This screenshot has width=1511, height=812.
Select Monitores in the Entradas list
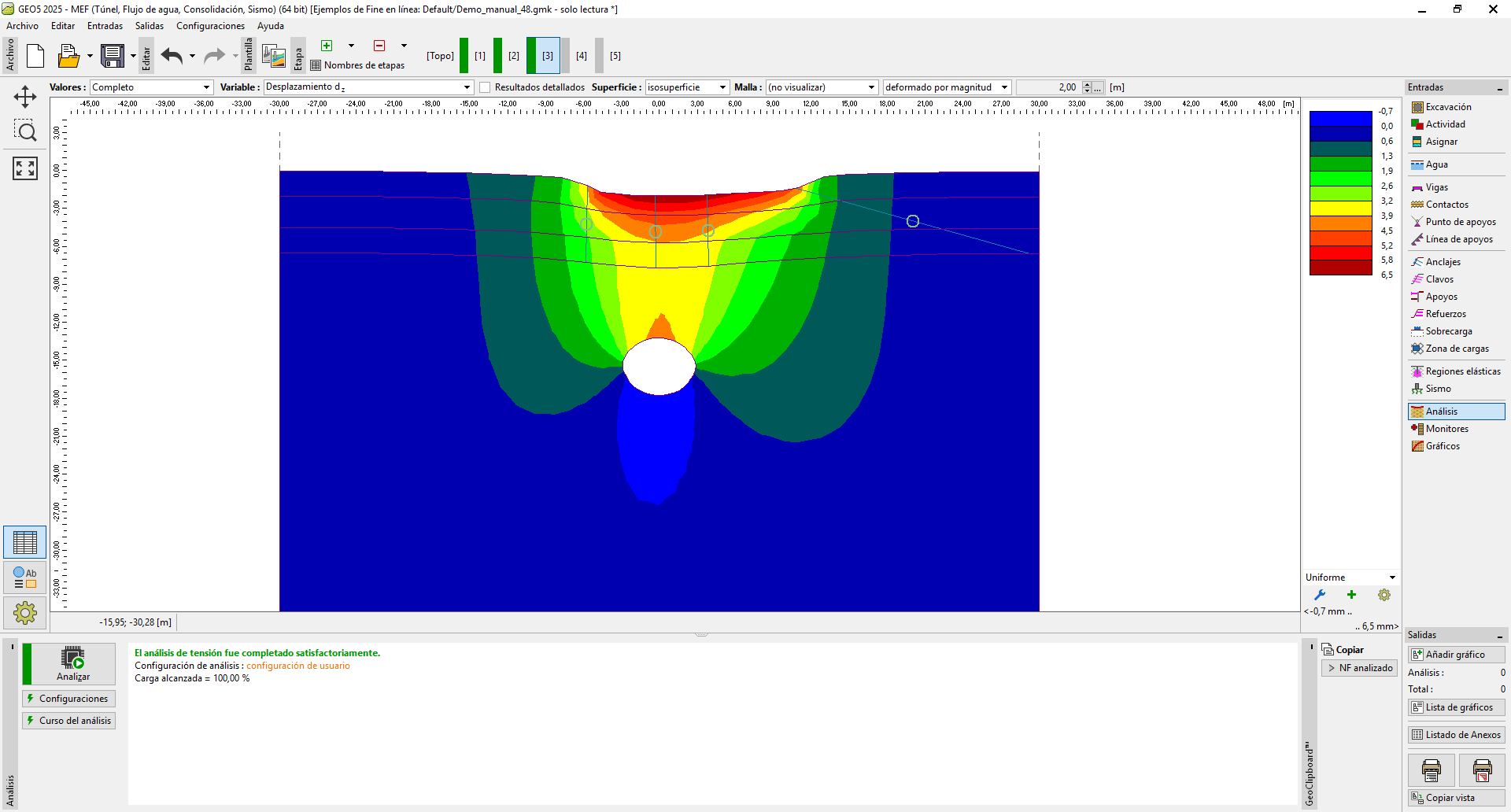click(1446, 429)
